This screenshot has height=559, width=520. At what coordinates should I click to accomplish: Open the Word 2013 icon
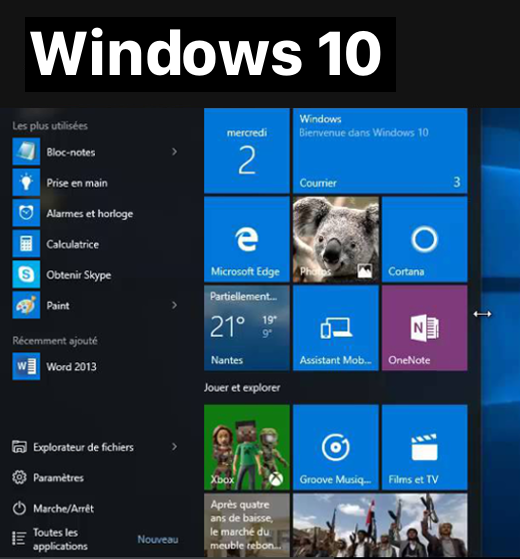tap(26, 366)
